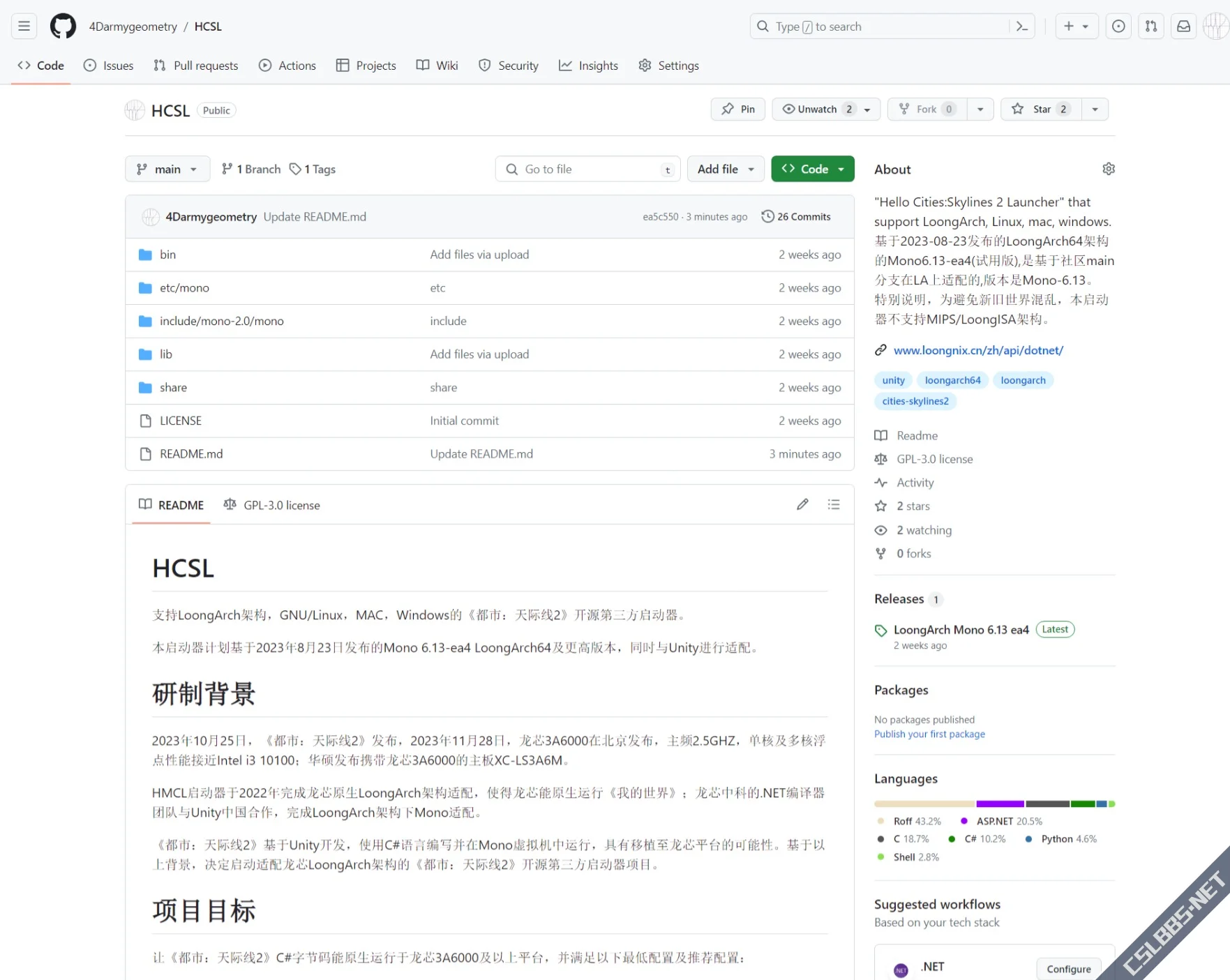Click the loongarch topic tag
The height and width of the screenshot is (980, 1230).
(x=1023, y=380)
